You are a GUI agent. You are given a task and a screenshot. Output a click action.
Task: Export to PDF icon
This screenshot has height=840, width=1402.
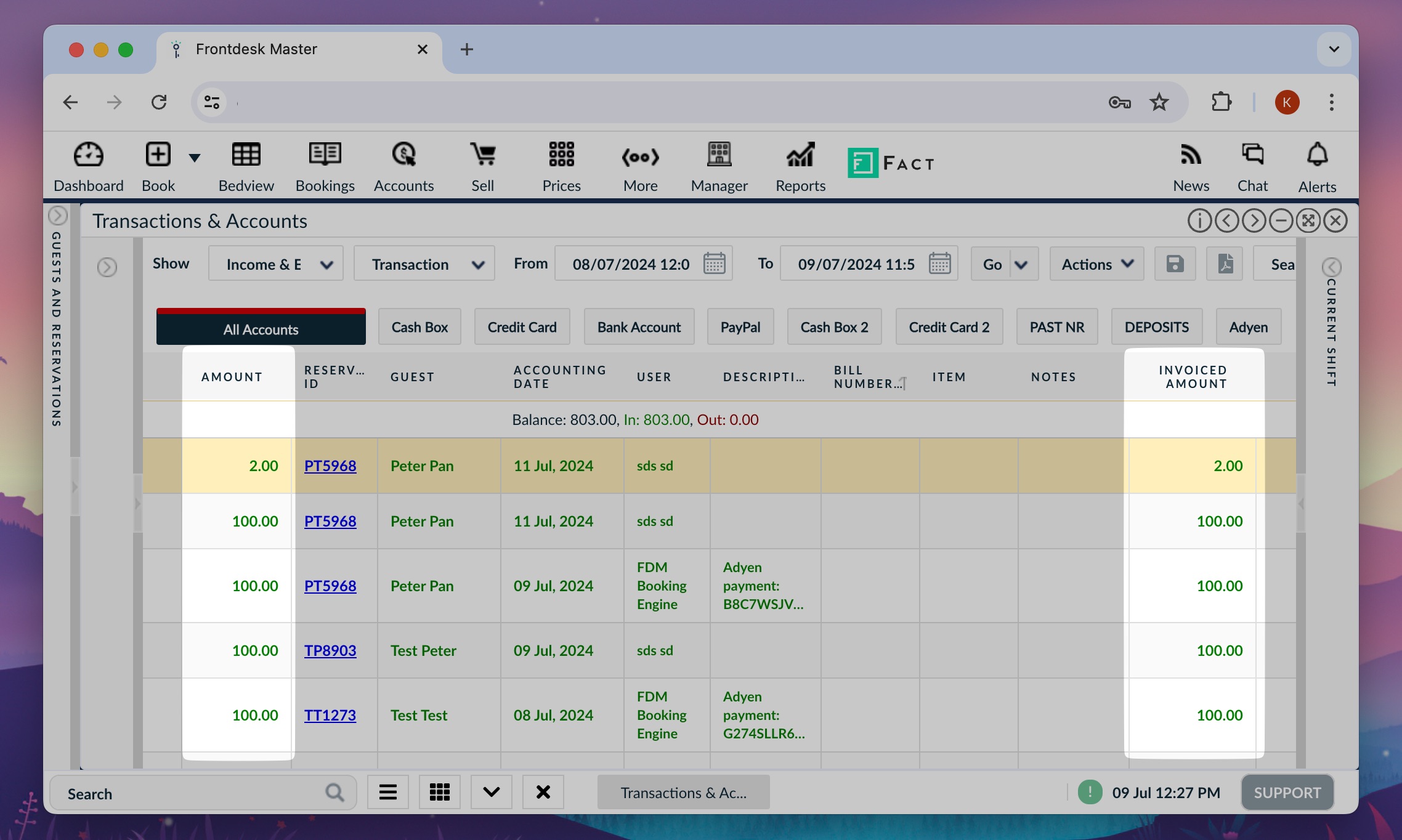pyautogui.click(x=1225, y=264)
